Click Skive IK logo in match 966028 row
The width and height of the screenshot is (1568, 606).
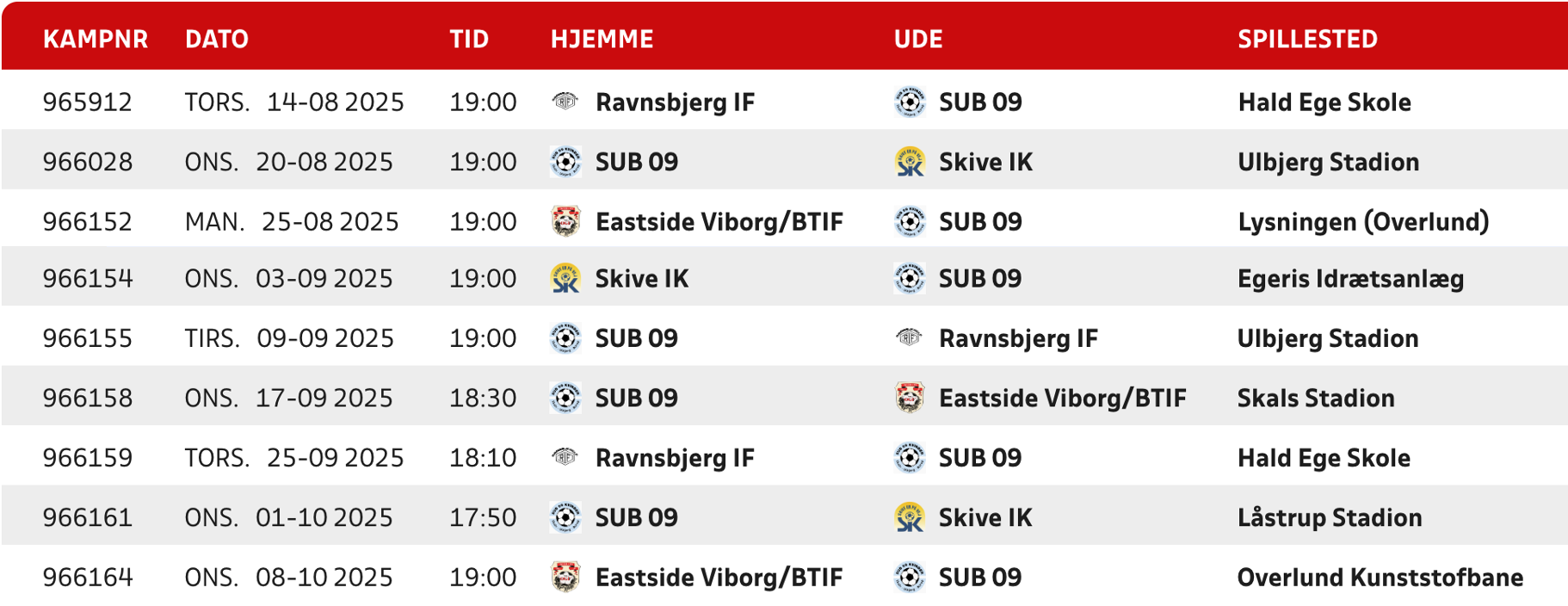point(910,162)
